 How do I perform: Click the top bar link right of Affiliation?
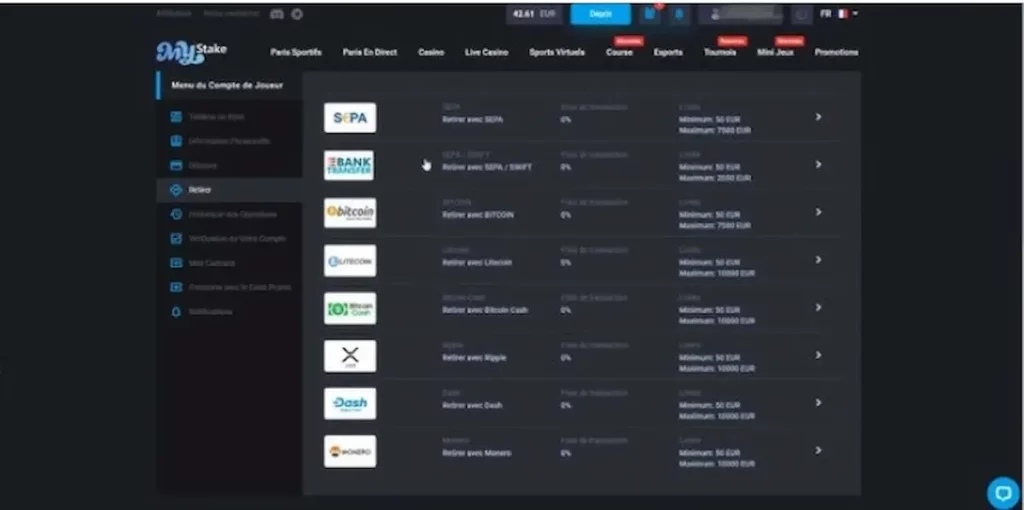click(231, 14)
